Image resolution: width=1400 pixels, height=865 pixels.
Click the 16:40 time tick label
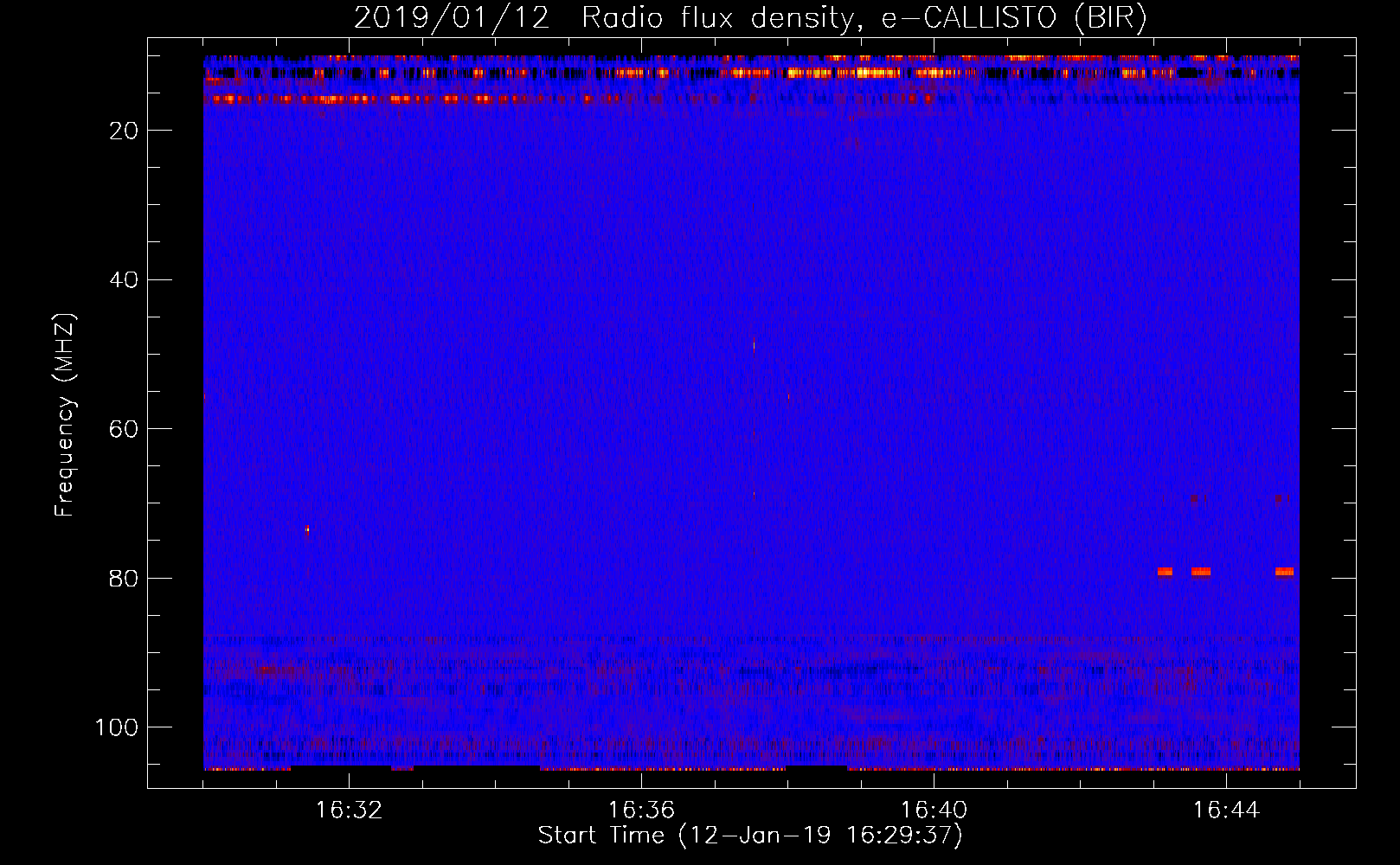(x=934, y=811)
